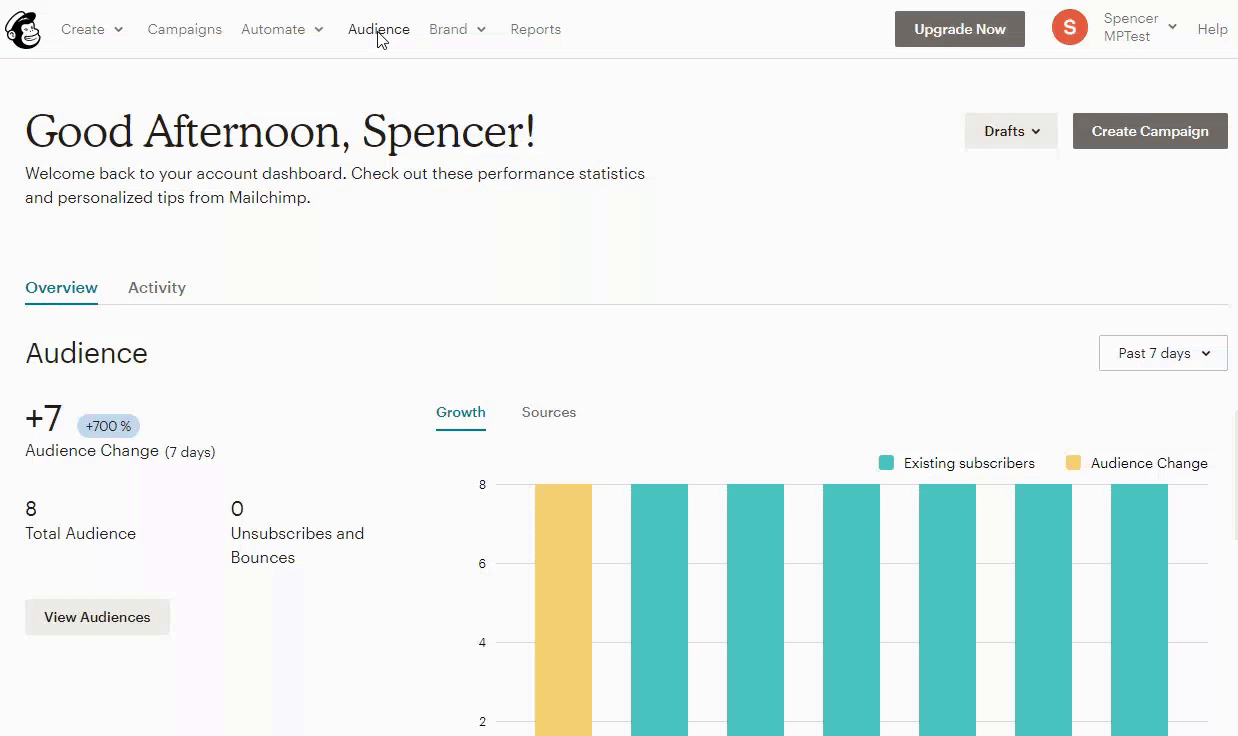The height and width of the screenshot is (736, 1238).
Task: Click the Total Audience label
Action: [x=80, y=534]
